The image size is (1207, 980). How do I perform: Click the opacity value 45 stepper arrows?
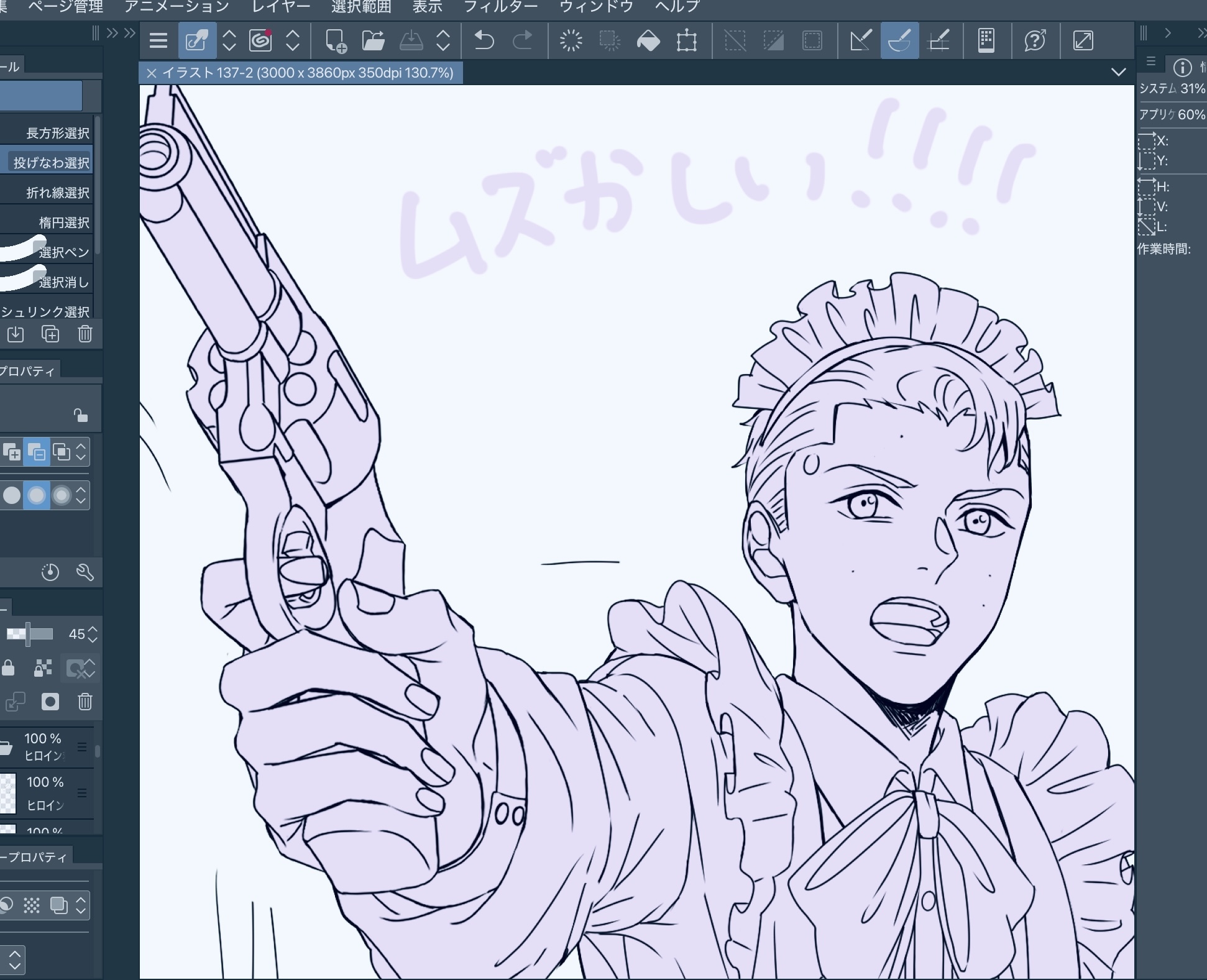tap(93, 634)
